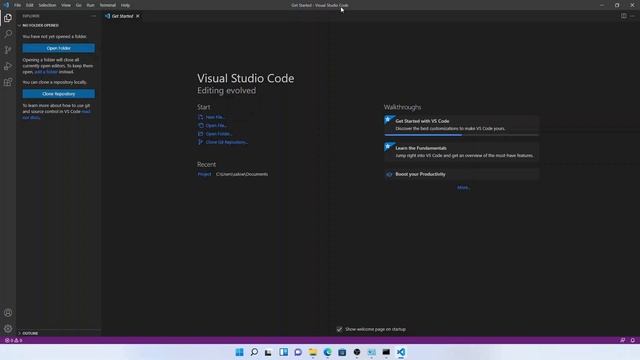Click the feedback icon in status bar

coord(622,340)
